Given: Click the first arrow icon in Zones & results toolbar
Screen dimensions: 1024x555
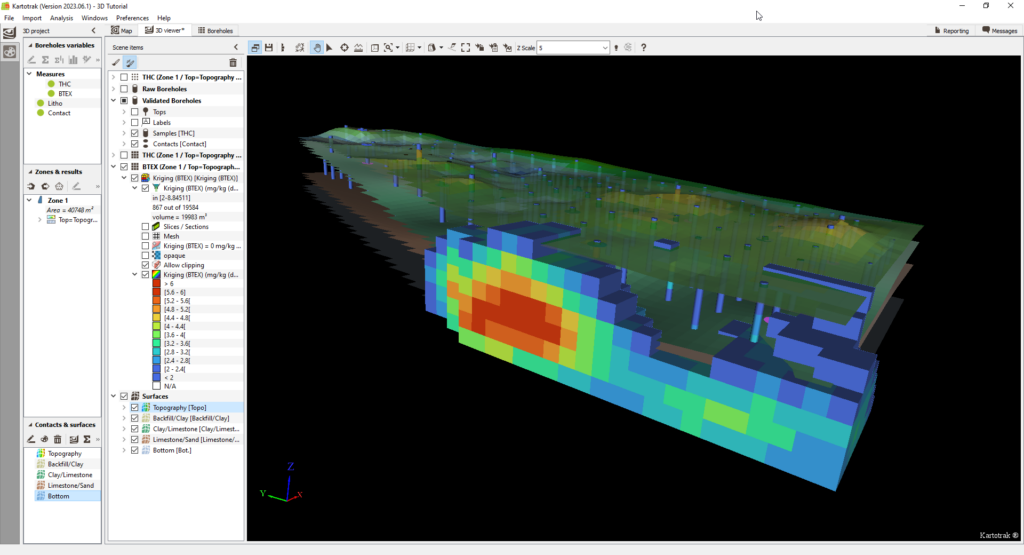Looking at the screenshot, I should pos(31,186).
